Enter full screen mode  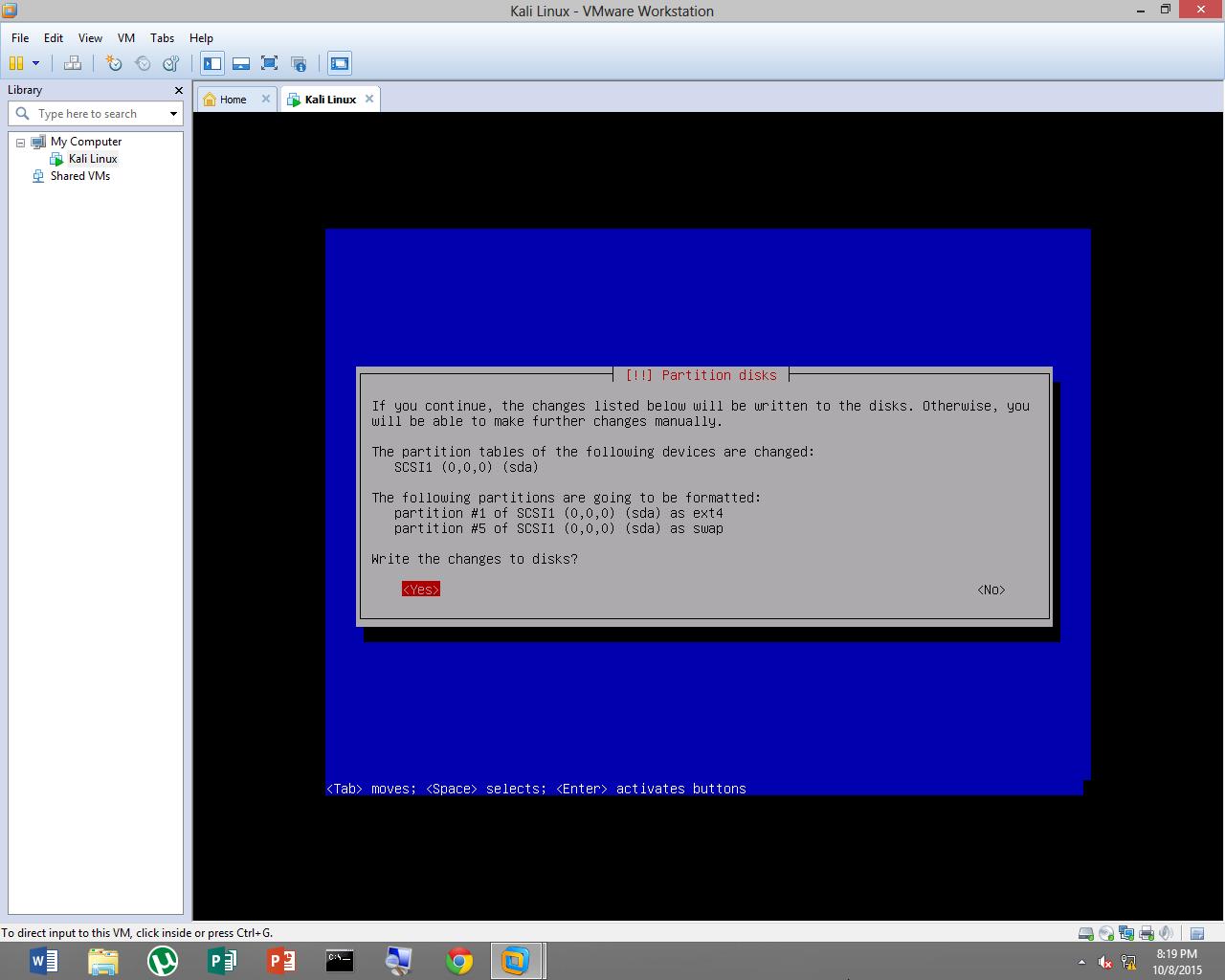[x=270, y=63]
